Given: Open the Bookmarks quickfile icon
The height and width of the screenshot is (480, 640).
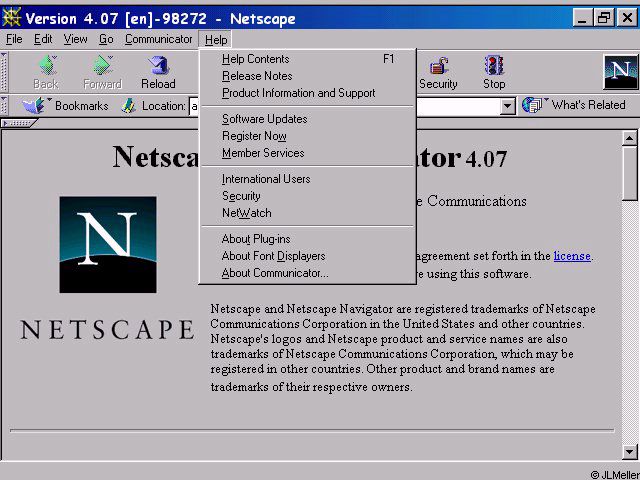Looking at the screenshot, I should [34, 106].
